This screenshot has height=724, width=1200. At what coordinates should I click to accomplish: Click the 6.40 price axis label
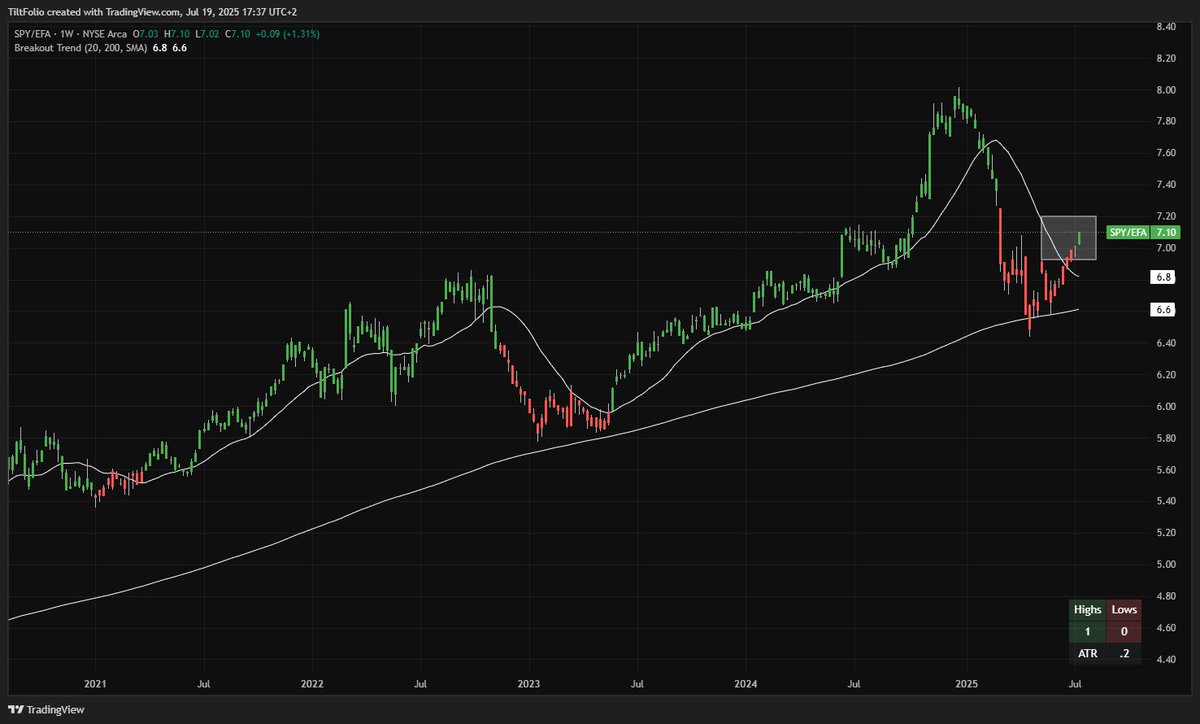click(x=1165, y=343)
